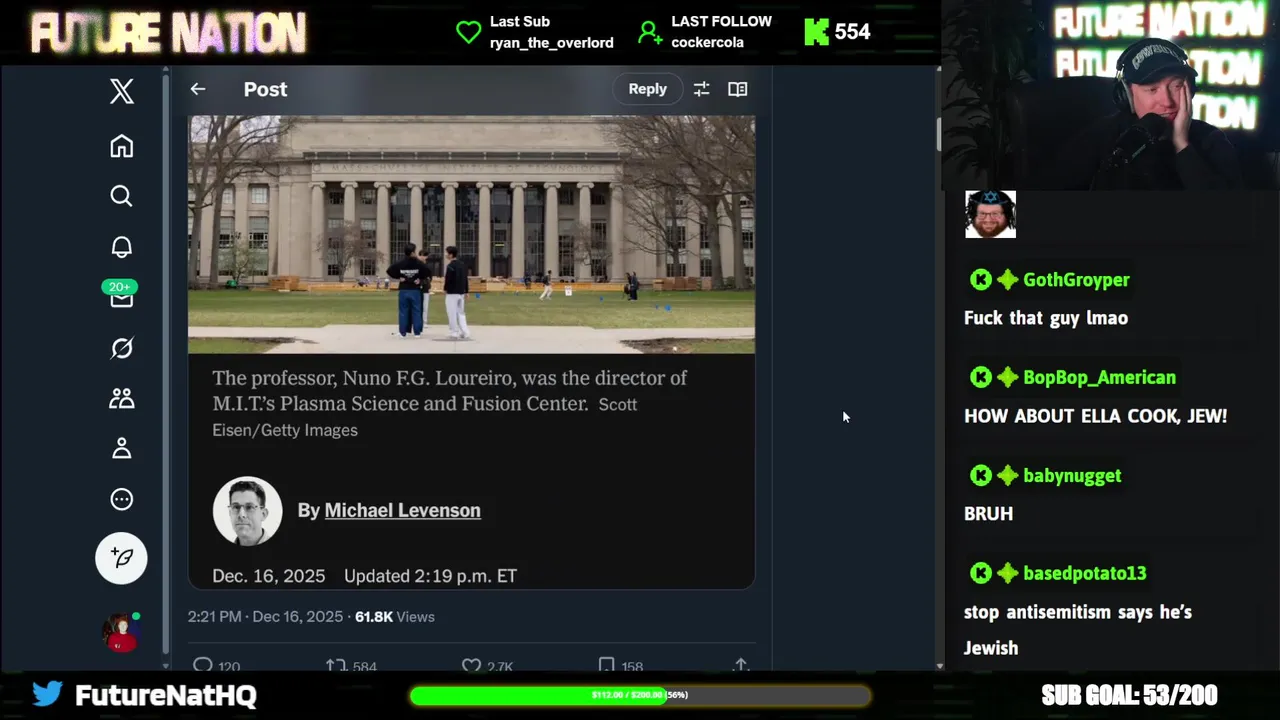Click the share upload icon
This screenshot has height=720, width=1280.
pos(741,665)
